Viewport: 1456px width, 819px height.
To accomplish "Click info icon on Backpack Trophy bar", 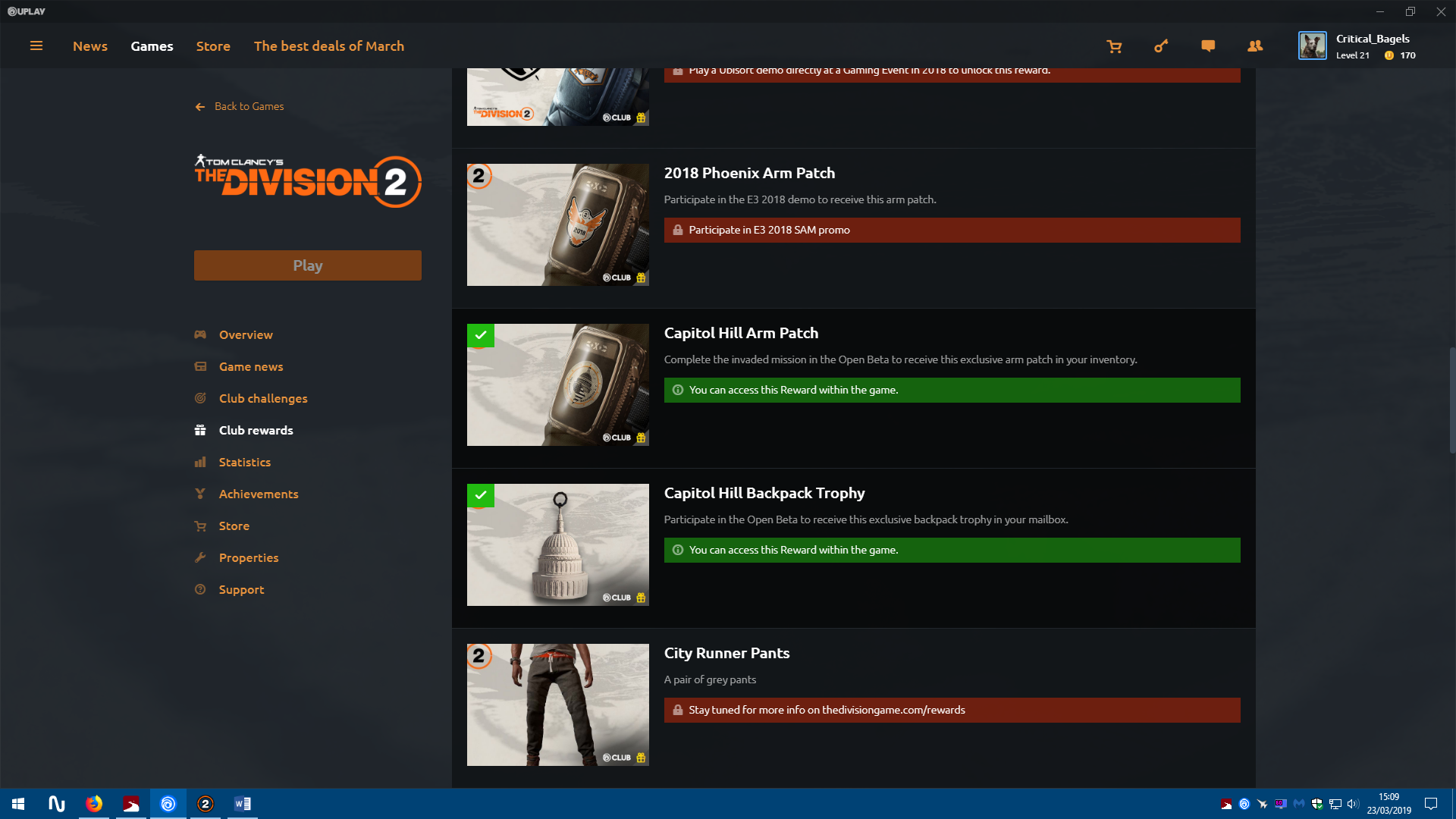I will (x=678, y=551).
